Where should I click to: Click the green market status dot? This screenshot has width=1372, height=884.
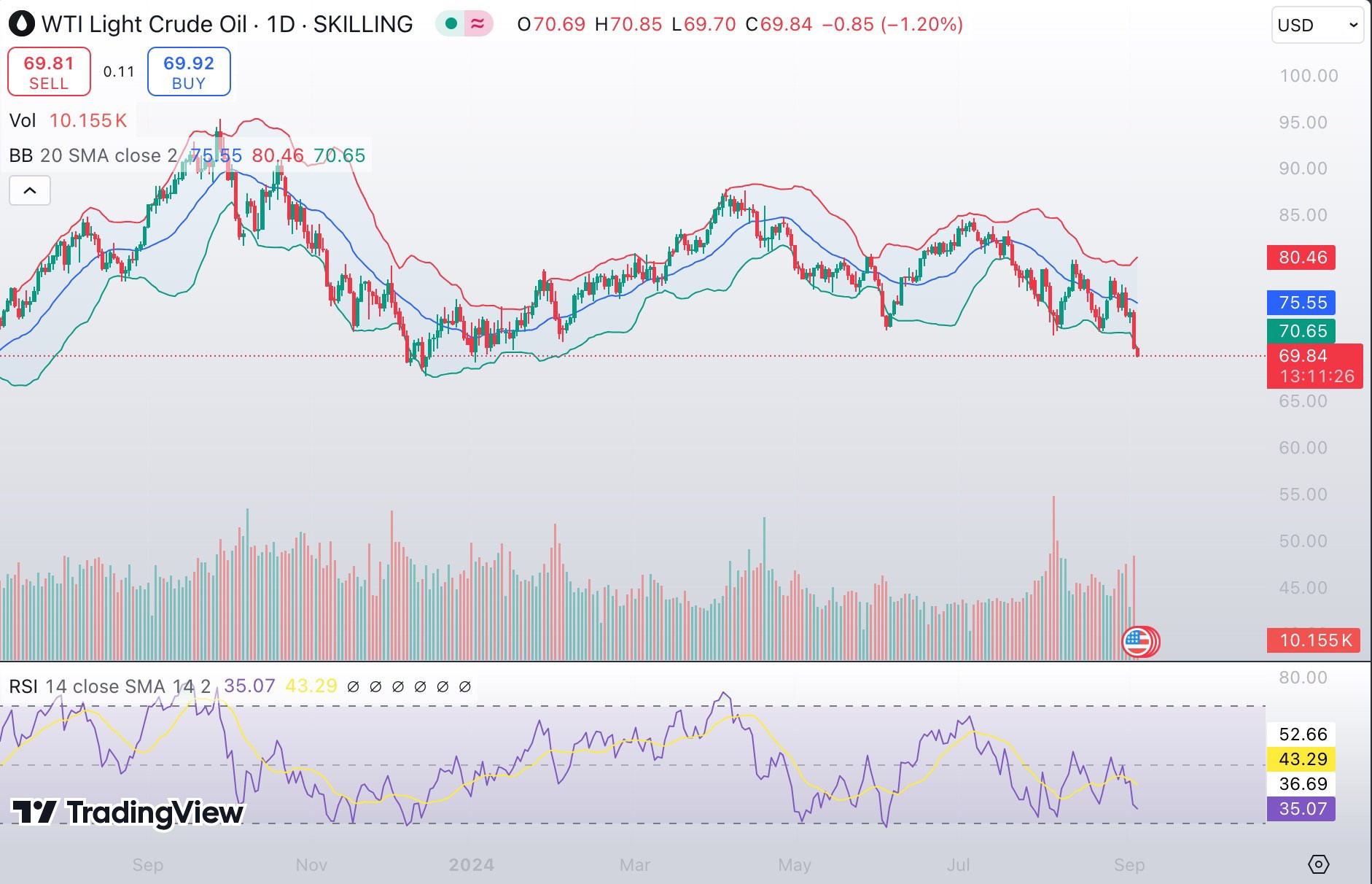point(451,24)
